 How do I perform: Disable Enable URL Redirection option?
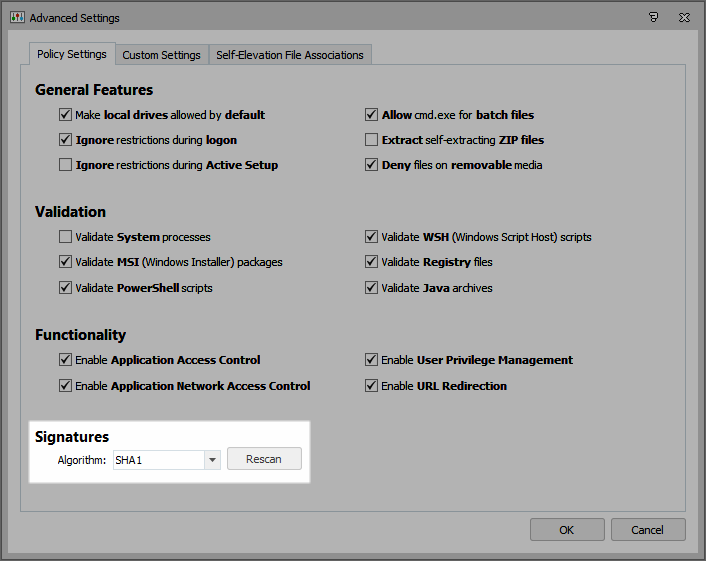[x=372, y=386]
